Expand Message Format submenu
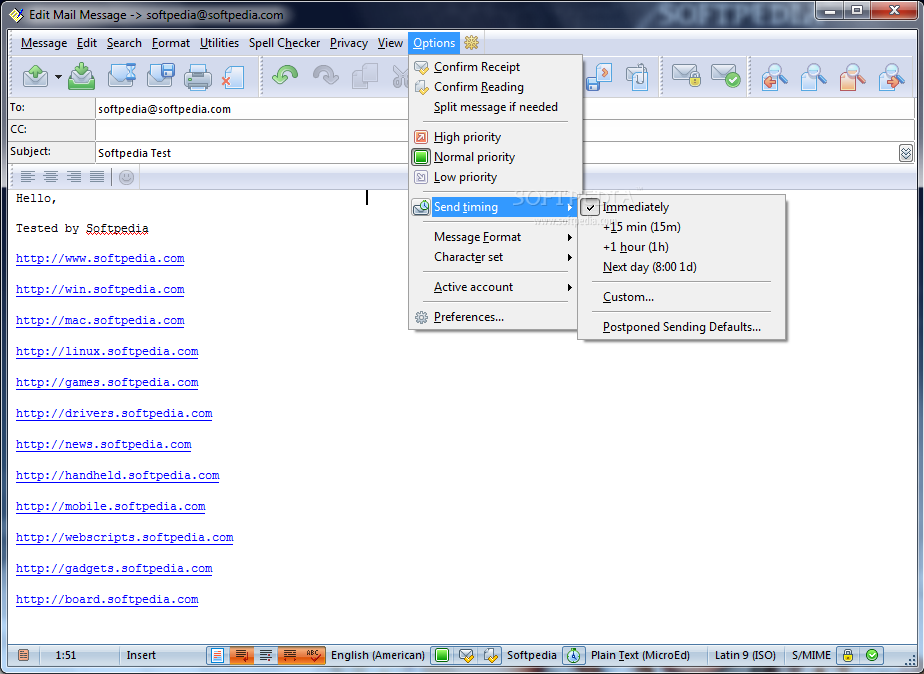This screenshot has width=924, height=674. (493, 237)
